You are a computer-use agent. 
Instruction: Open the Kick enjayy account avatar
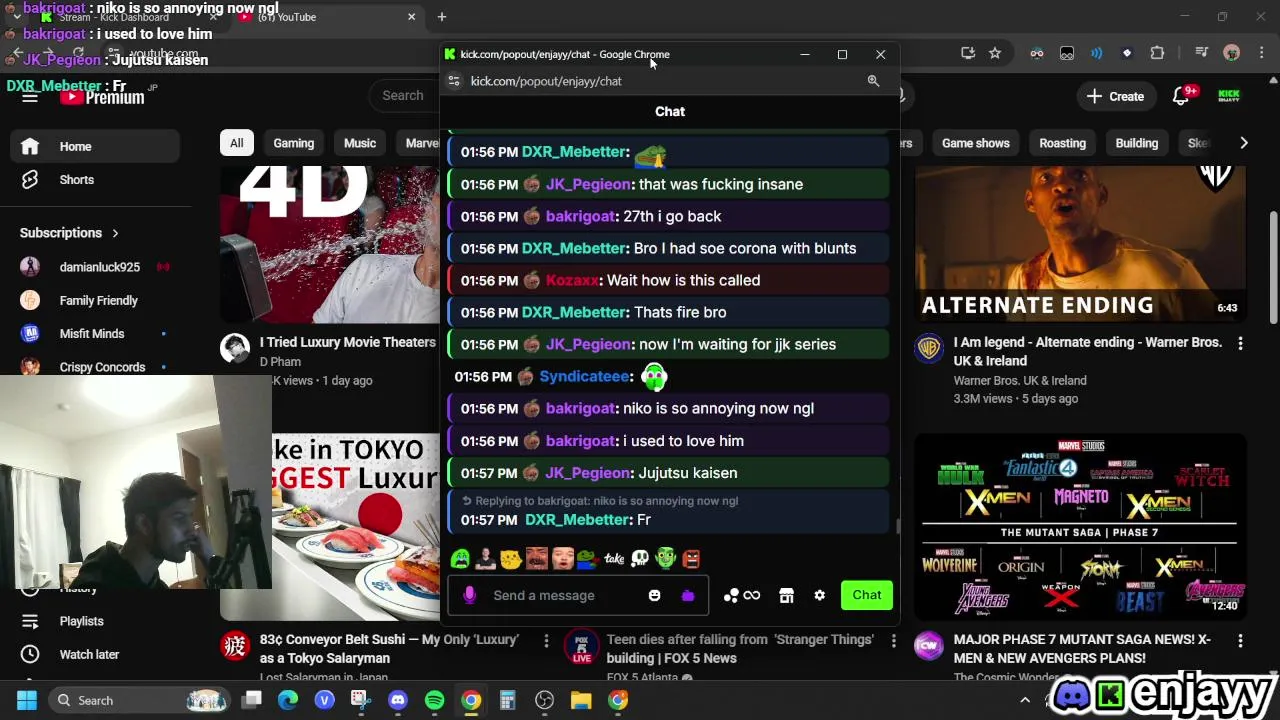1229,96
